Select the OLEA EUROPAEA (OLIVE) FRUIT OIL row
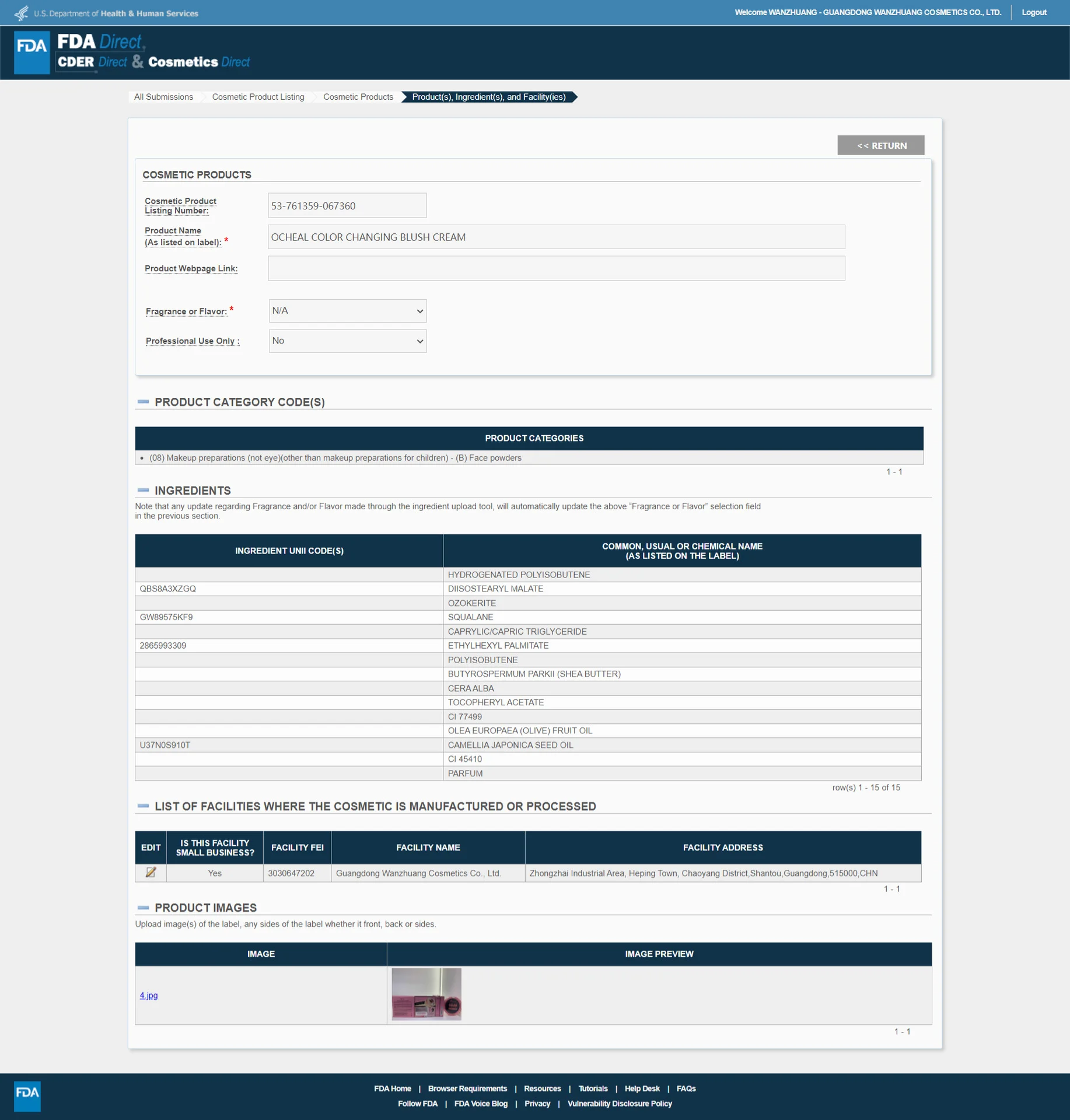 (528, 730)
